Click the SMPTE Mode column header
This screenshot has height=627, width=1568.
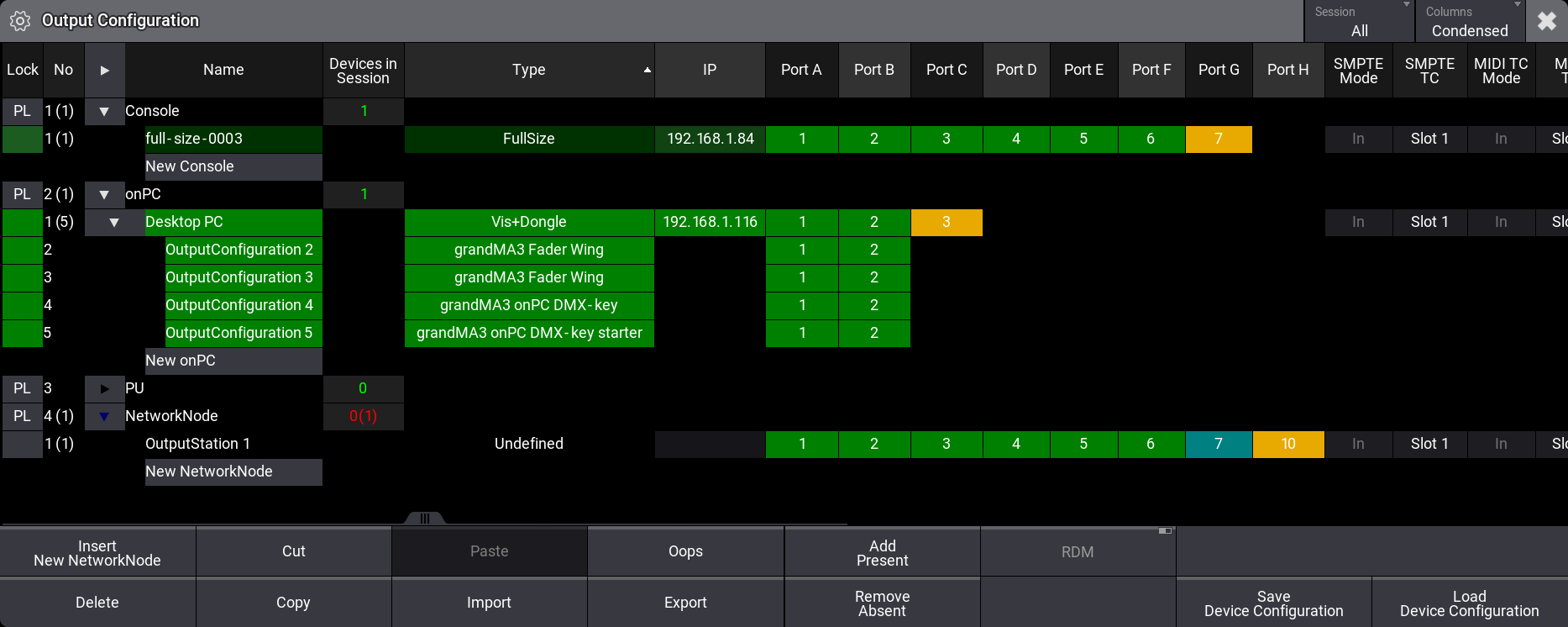tap(1358, 70)
